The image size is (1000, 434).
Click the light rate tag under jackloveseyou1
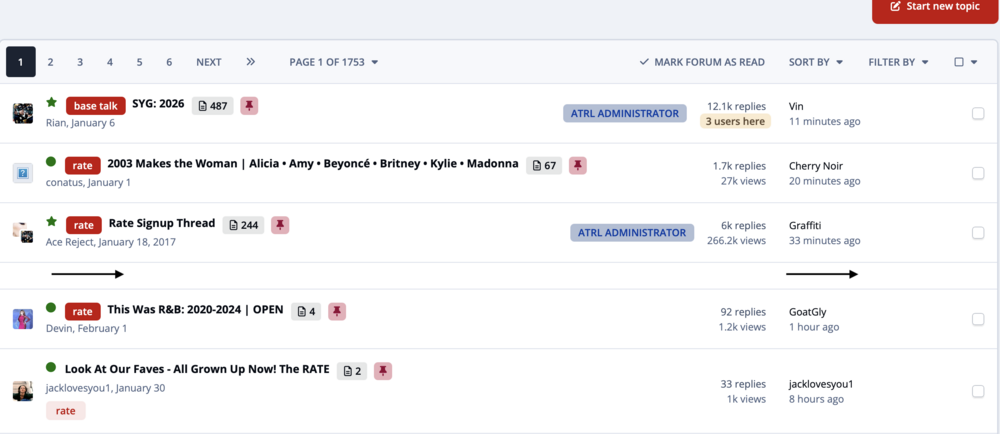66,410
